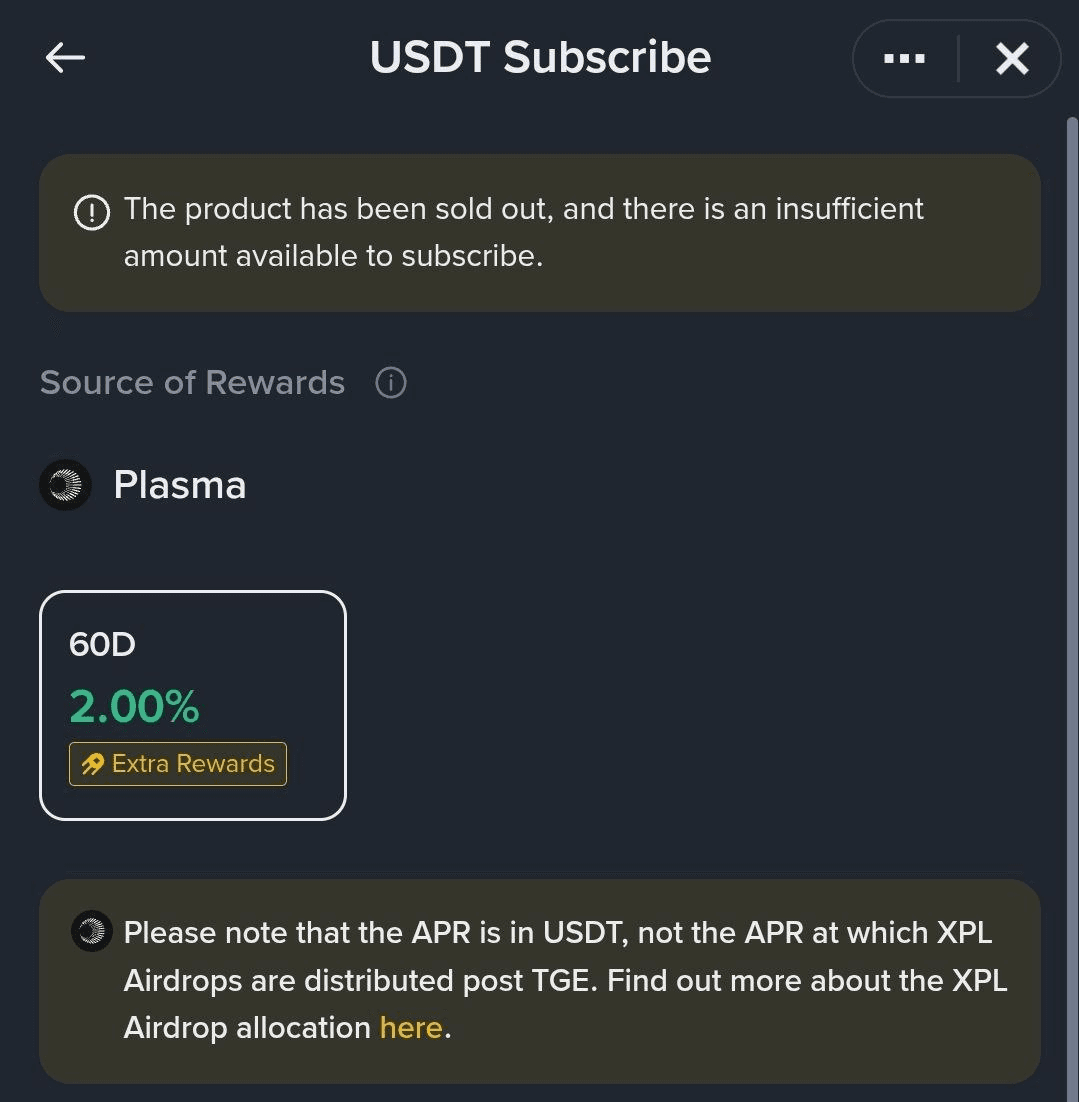Screen dimensions: 1079x1102
Task: Click the 2.00% APR rate
Action: (134, 706)
